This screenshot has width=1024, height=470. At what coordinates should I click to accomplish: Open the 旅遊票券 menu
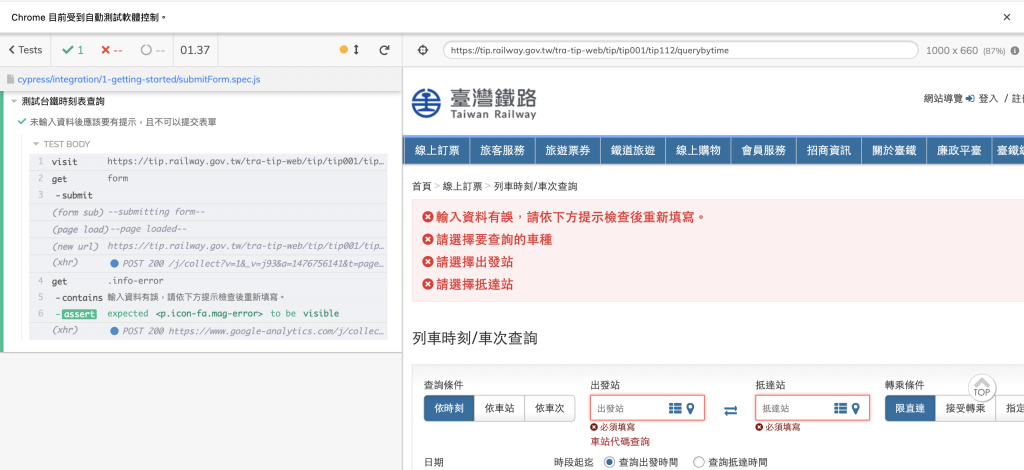pyautogui.click(x=568, y=150)
